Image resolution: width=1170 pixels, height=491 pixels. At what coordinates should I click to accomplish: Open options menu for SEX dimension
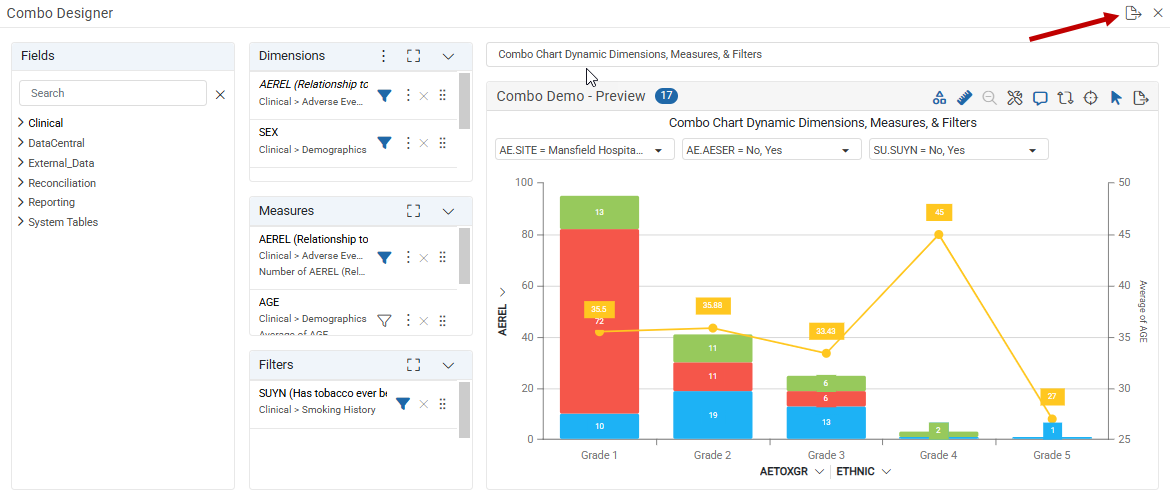[407, 143]
